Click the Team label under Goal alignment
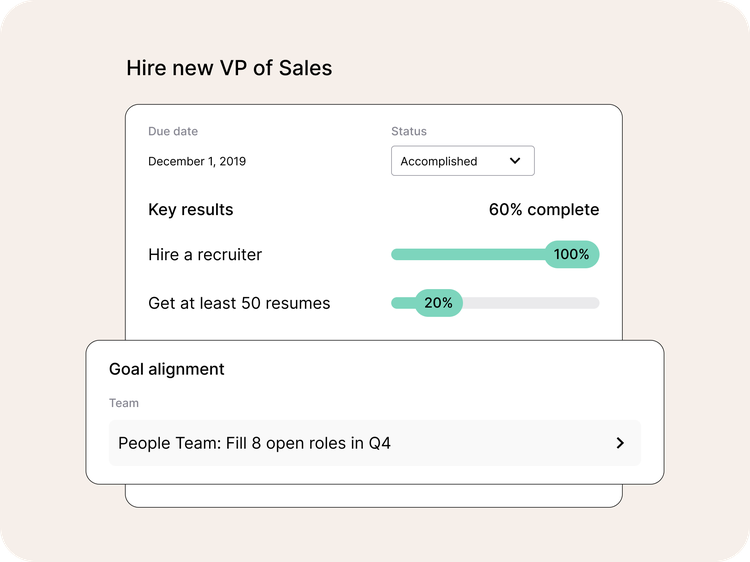Image resolution: width=750 pixels, height=562 pixels. pos(124,403)
